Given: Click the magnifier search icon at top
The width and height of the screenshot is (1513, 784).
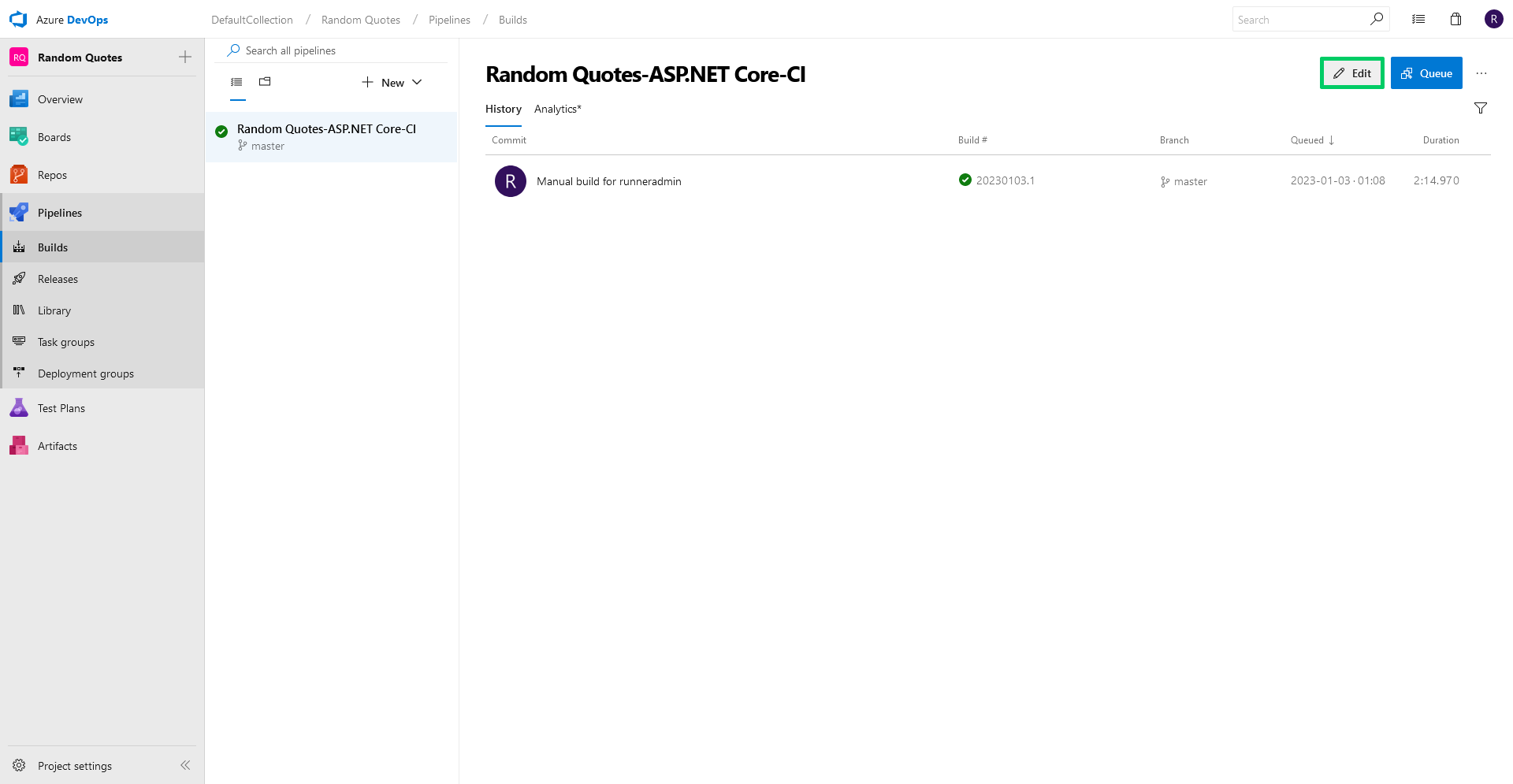Looking at the screenshot, I should 1377,19.
